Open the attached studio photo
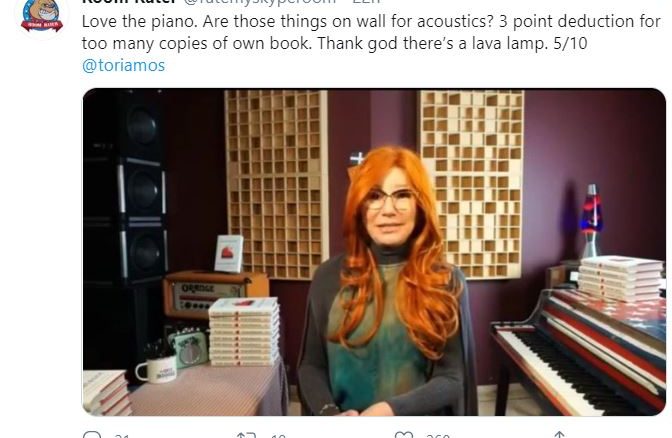Image resolution: width=672 pixels, height=438 pixels. pyautogui.click(x=374, y=252)
